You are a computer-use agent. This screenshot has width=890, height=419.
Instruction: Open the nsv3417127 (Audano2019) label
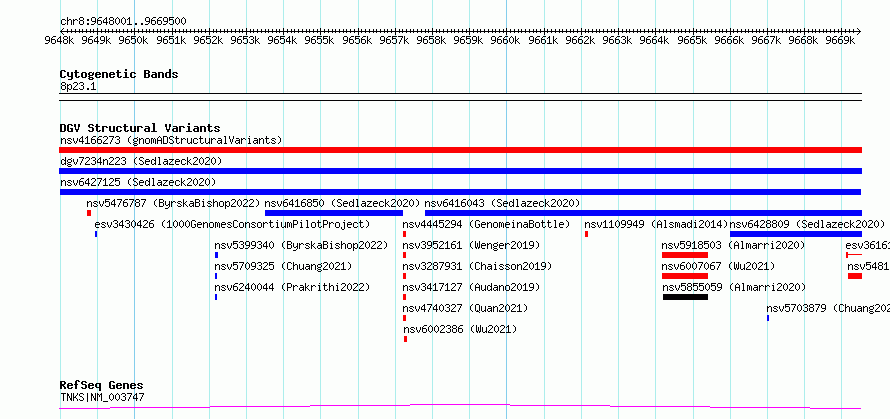(471, 287)
